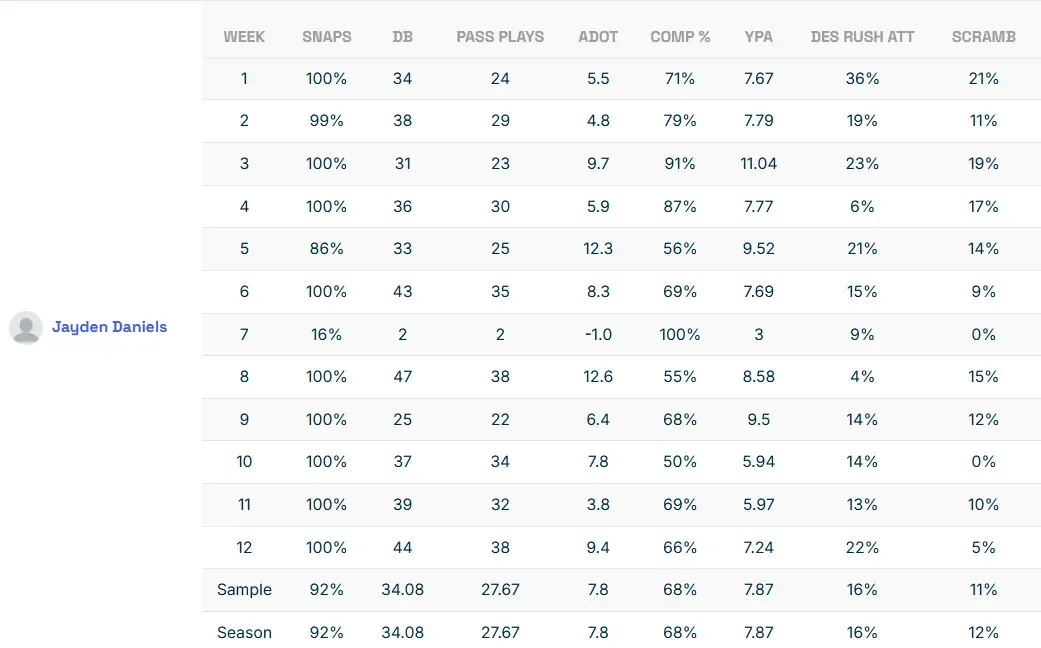The width and height of the screenshot is (1041, 648).
Task: Select the YPA column header
Action: tap(759, 37)
